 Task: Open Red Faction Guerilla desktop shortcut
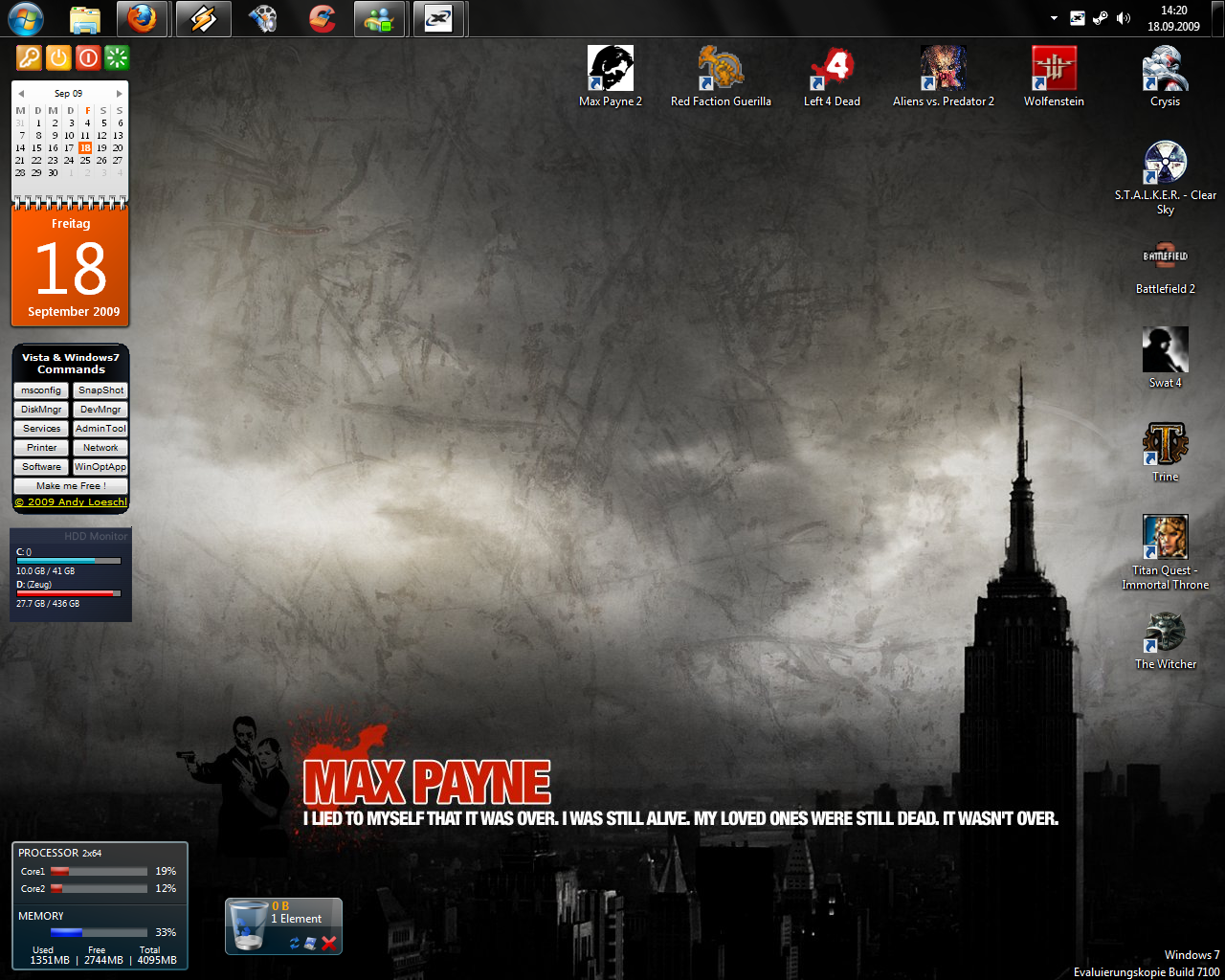pyautogui.click(x=721, y=77)
